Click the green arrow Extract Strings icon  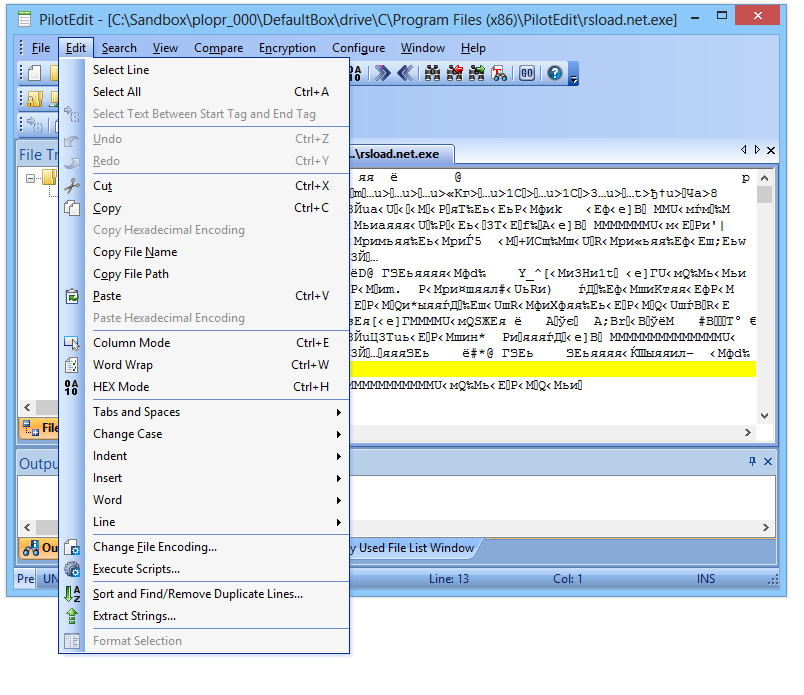(x=72, y=615)
